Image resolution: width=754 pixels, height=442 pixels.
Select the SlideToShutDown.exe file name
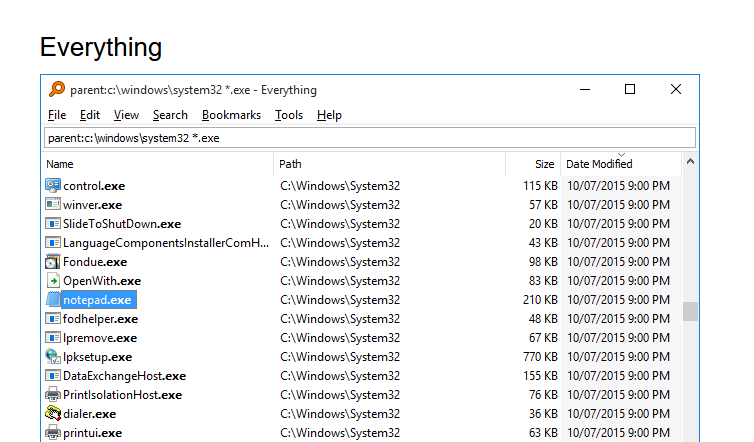pyautogui.click(x=122, y=224)
